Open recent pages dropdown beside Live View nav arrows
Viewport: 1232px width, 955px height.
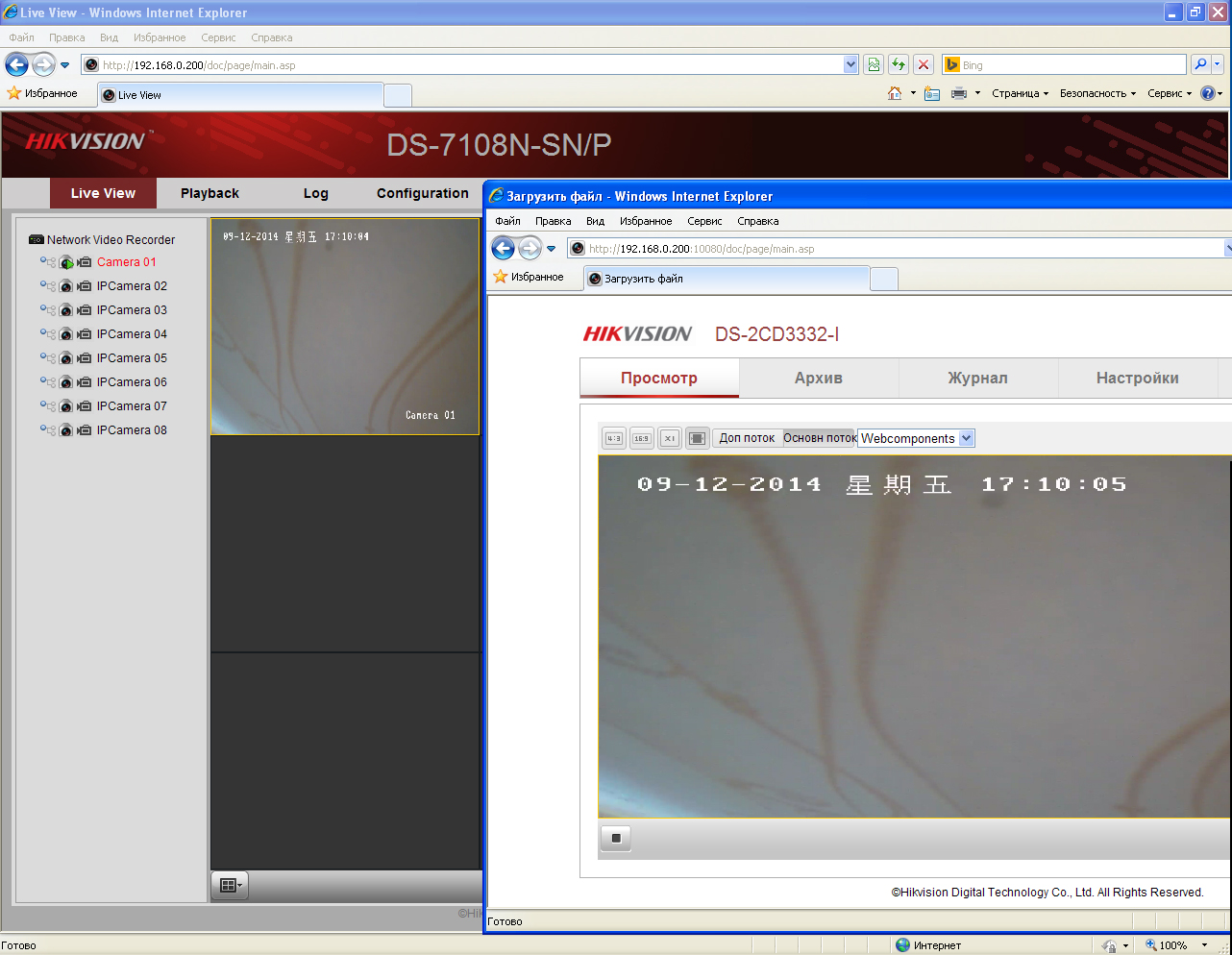tap(65, 65)
